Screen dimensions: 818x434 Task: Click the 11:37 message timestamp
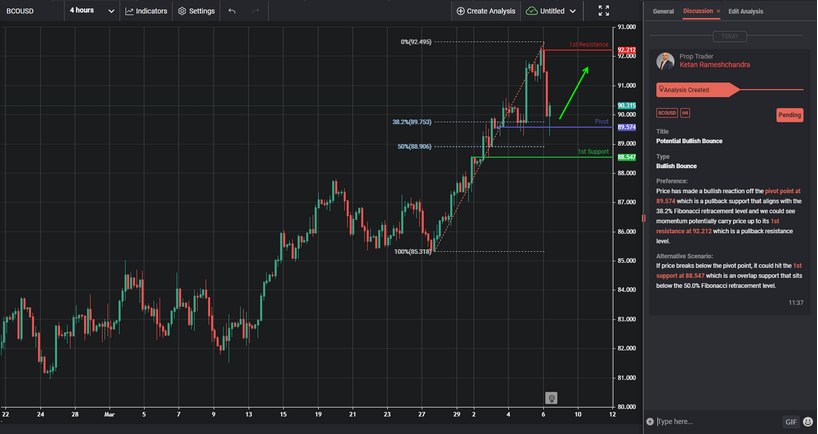point(796,303)
